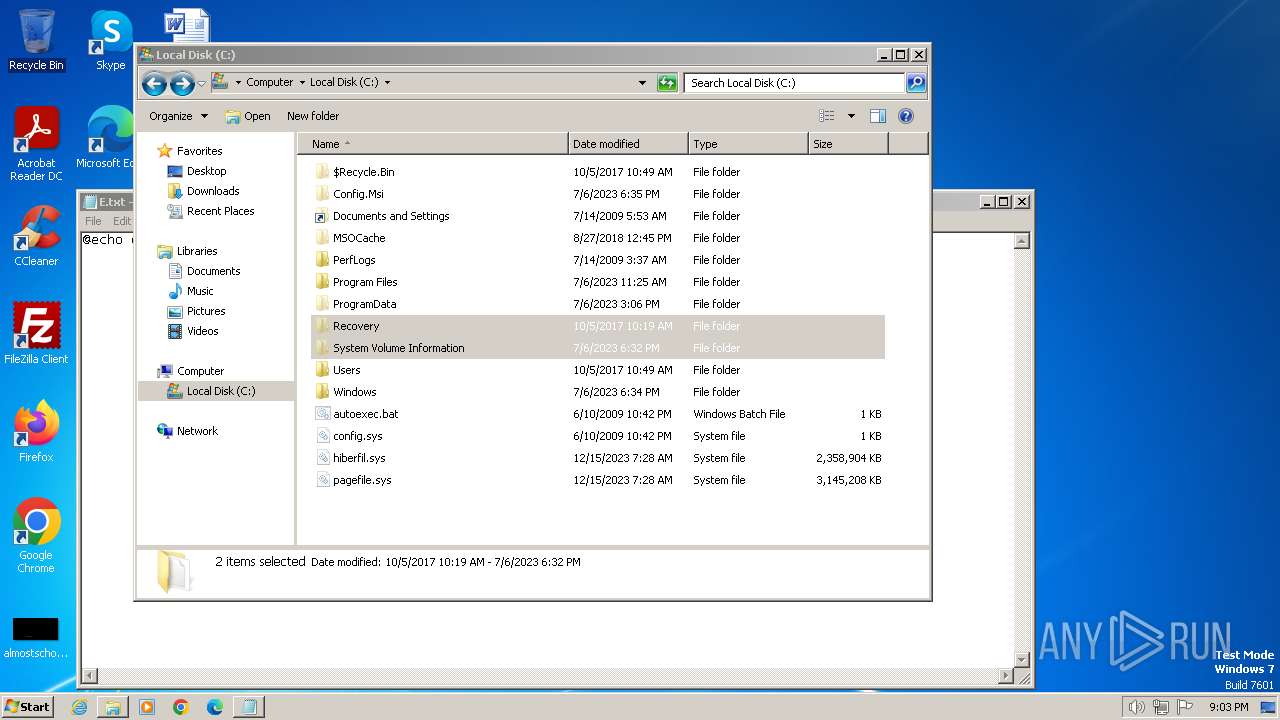Open the Documents library
The width and height of the screenshot is (1280, 720).
pos(213,271)
